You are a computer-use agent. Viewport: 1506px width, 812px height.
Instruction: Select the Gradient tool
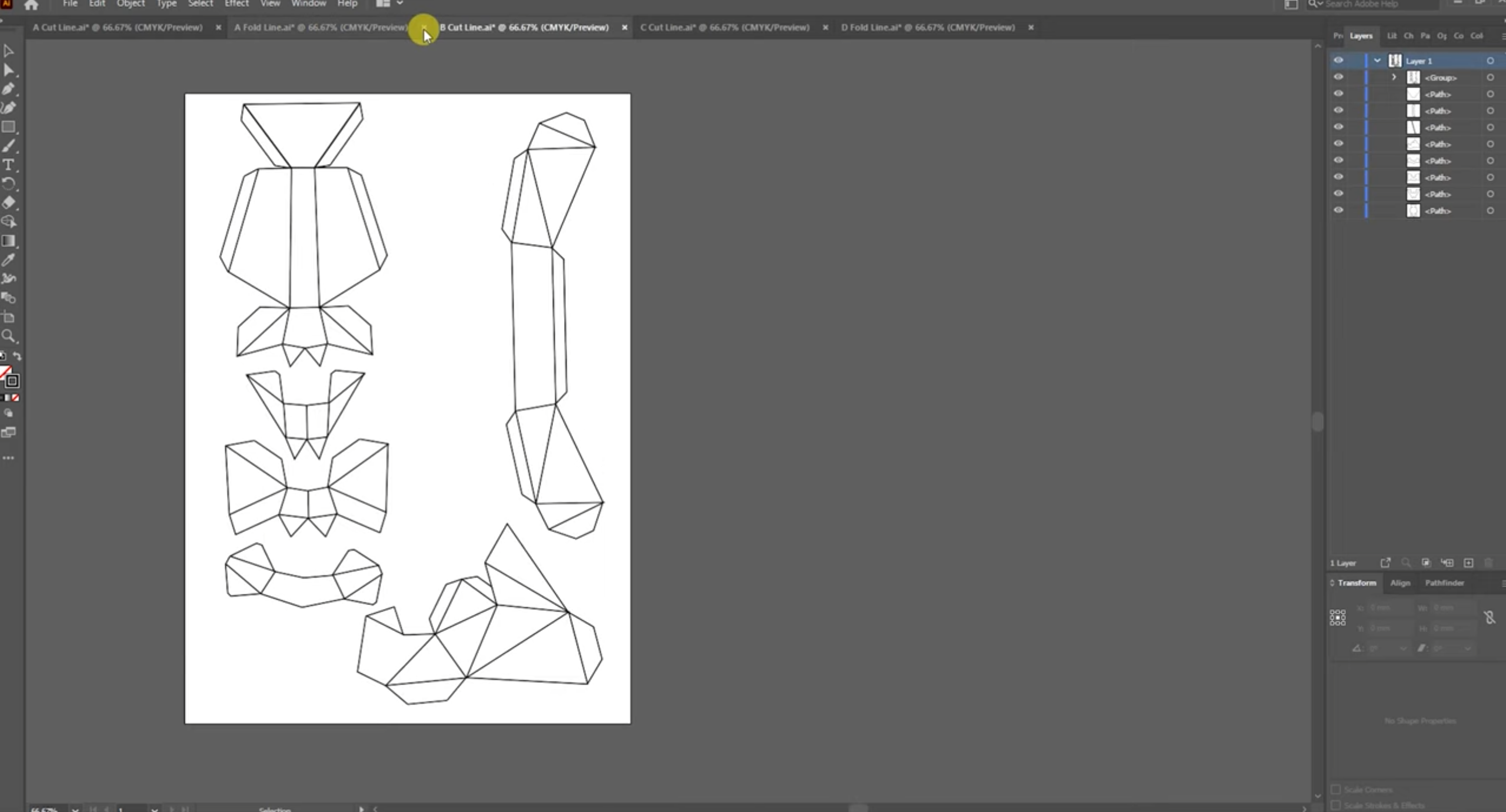(9, 242)
